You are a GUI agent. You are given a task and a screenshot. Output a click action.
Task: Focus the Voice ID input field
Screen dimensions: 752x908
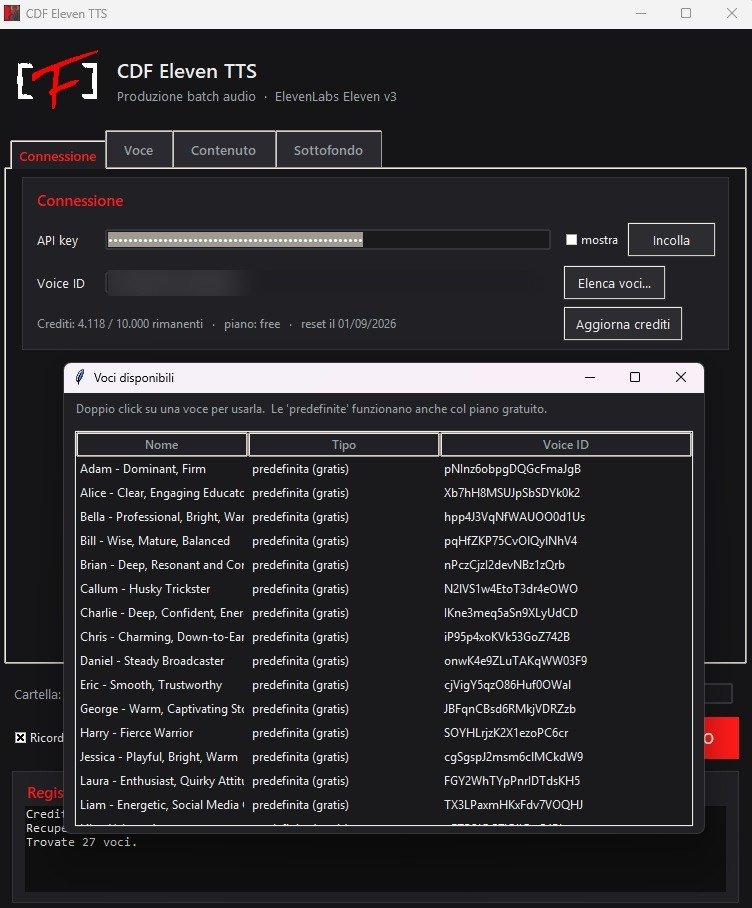coord(328,283)
